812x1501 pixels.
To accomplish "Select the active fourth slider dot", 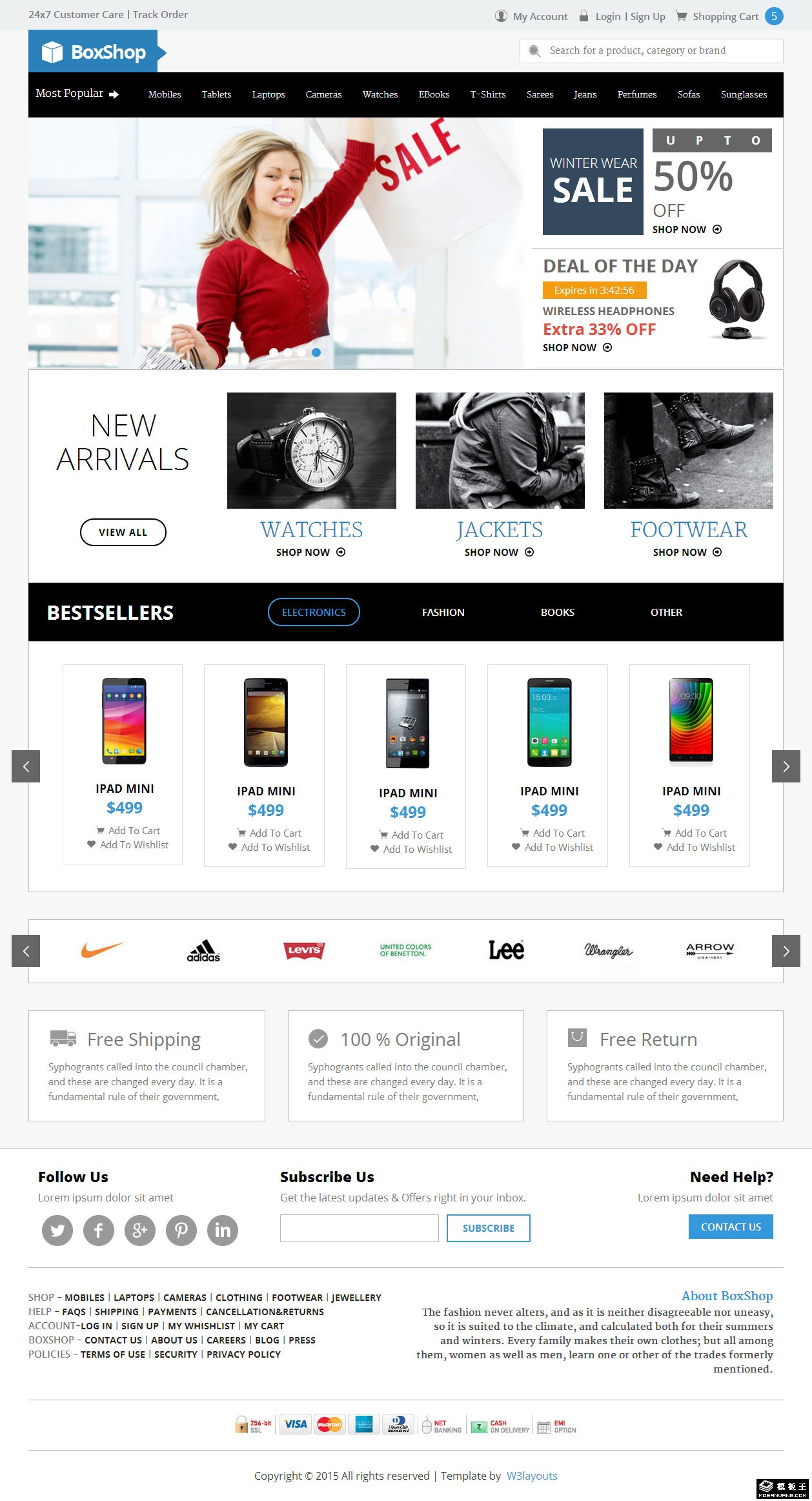I will 316,352.
